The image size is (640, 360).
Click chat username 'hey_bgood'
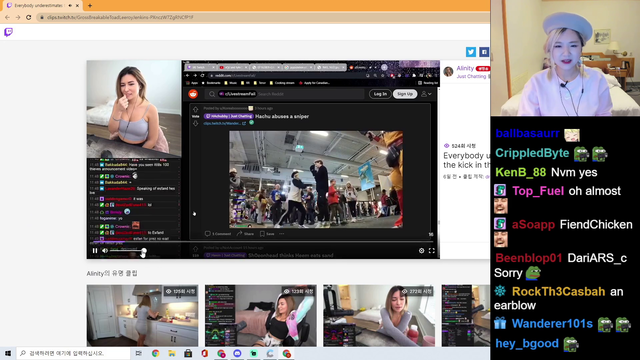click(527, 343)
